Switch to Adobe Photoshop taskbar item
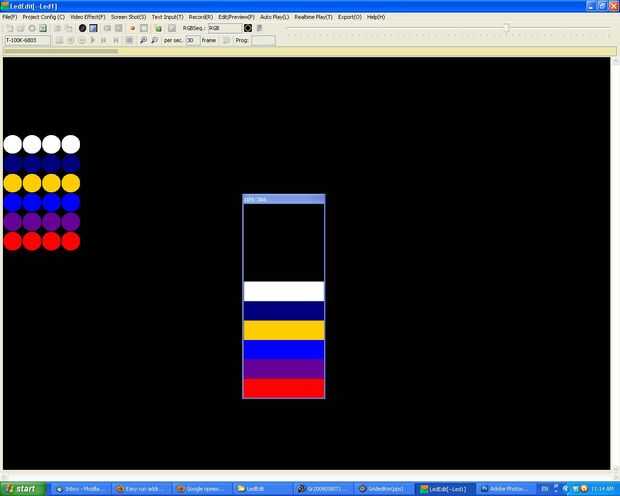Screen dimensions: 620x496 (x=507, y=489)
